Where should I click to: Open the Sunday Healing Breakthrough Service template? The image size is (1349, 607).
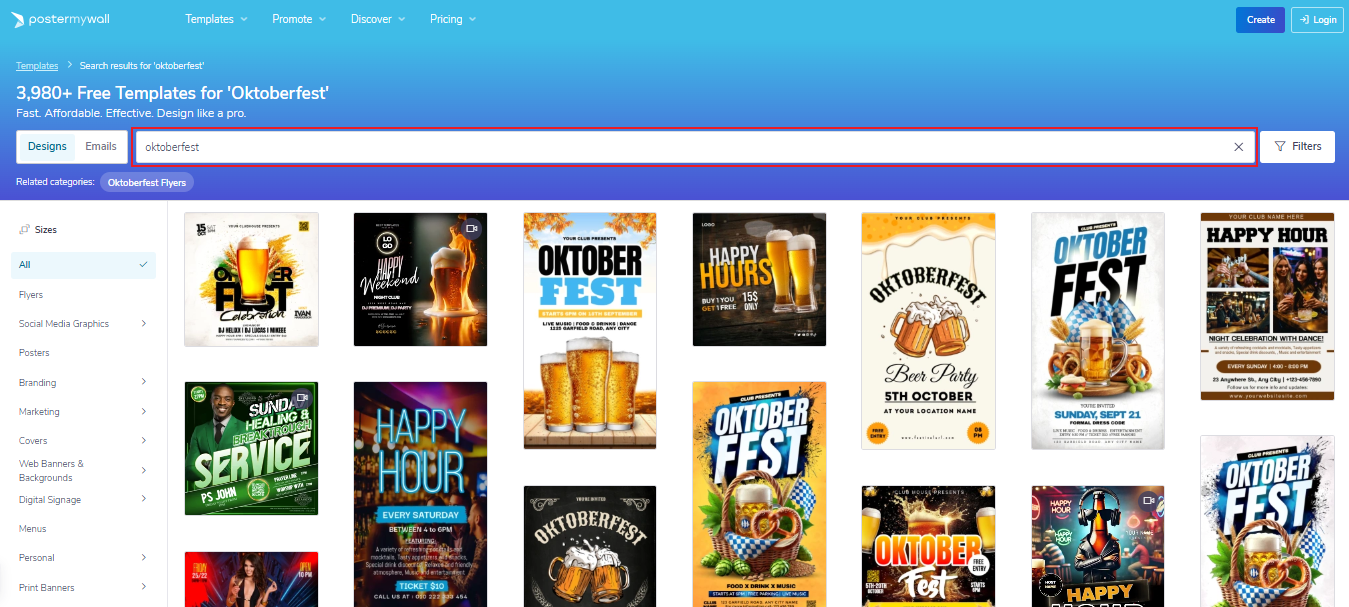(x=251, y=448)
